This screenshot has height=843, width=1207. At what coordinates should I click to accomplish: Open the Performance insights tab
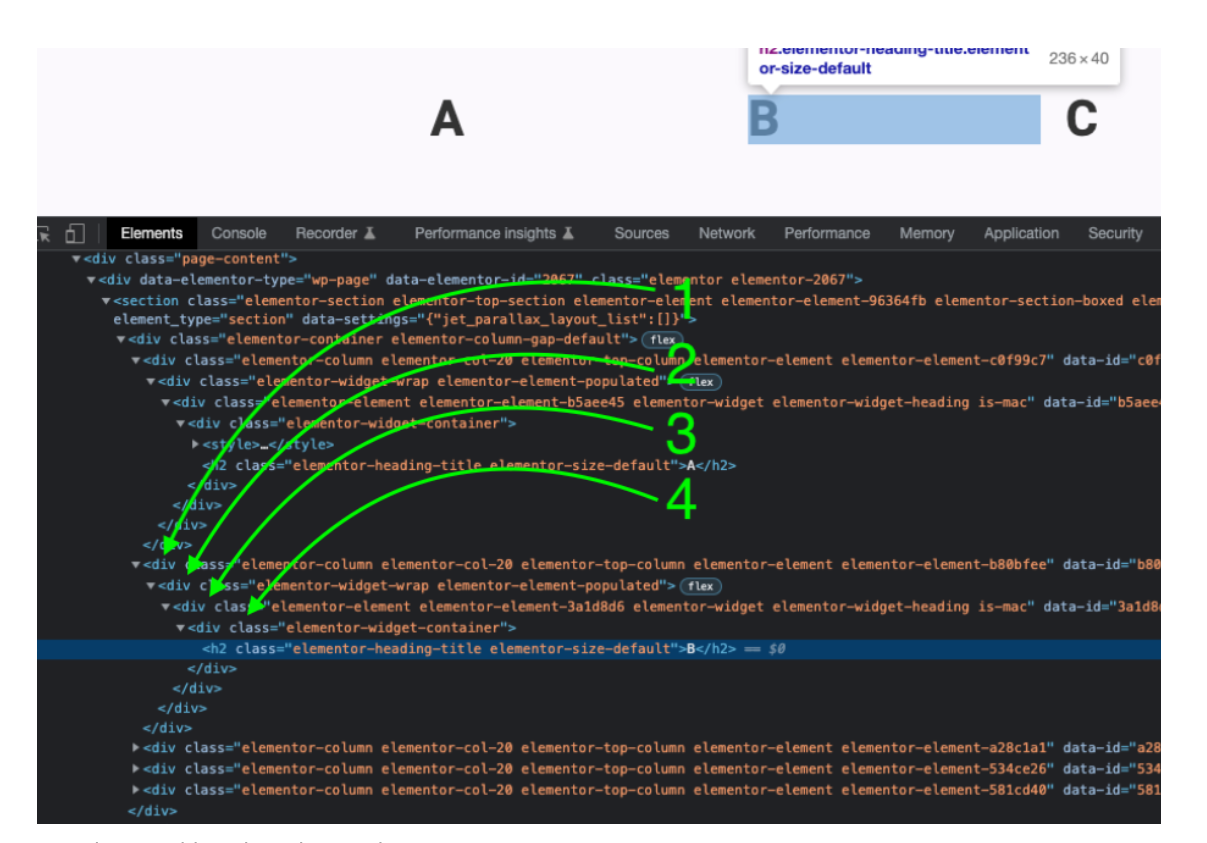[485, 233]
